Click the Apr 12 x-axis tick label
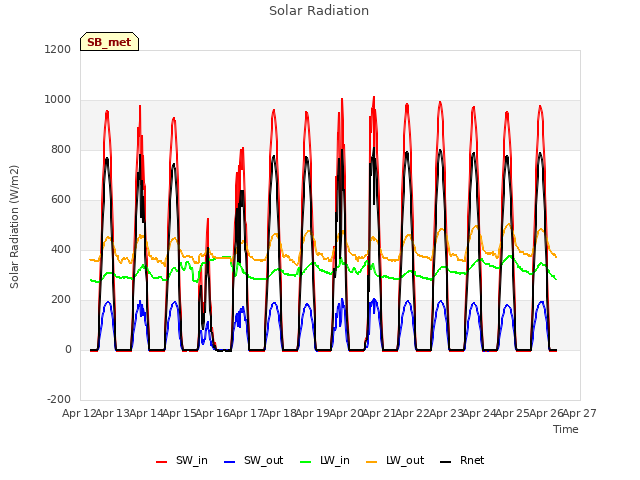Viewport: 640px width, 480px height. pos(79,413)
